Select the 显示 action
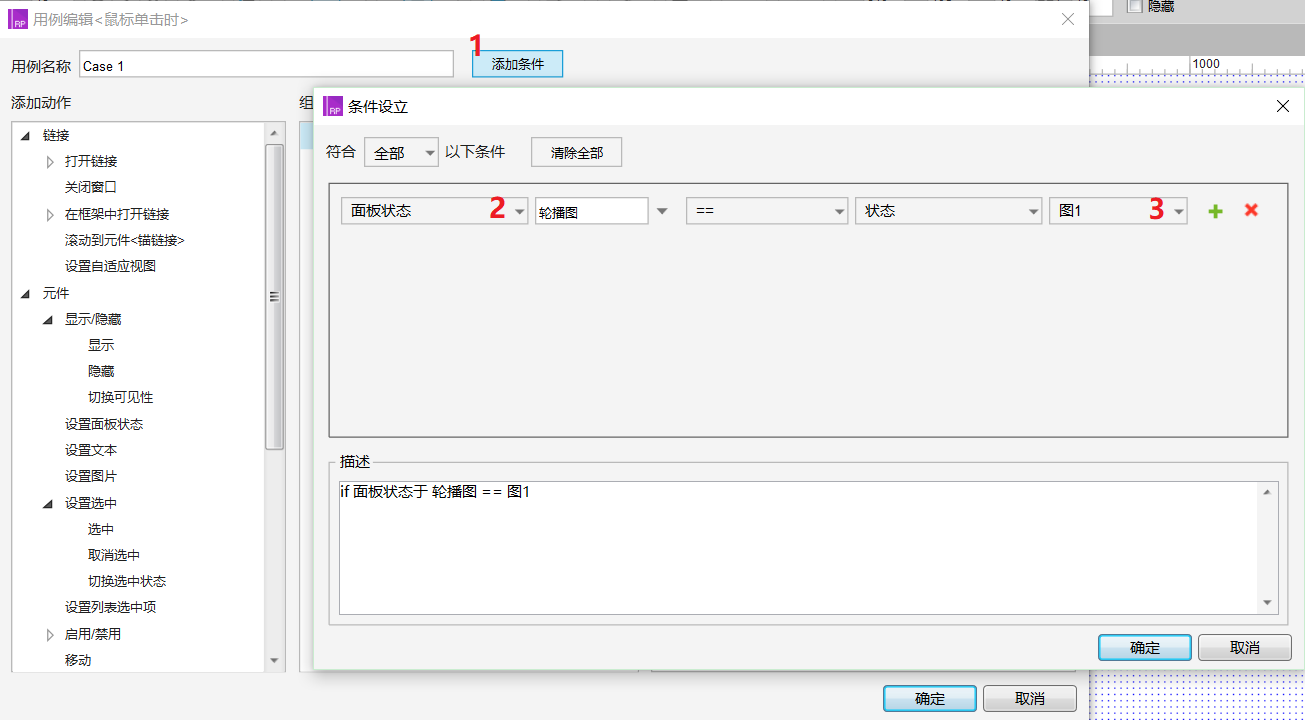The image size is (1305, 720). point(101,345)
